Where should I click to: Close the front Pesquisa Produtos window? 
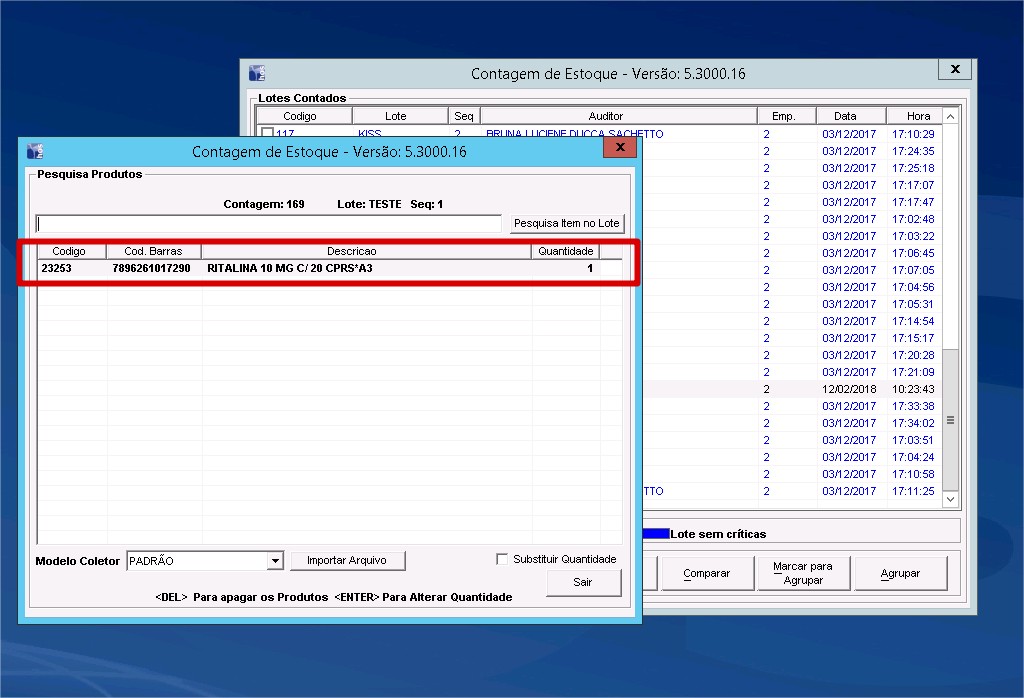(x=620, y=148)
